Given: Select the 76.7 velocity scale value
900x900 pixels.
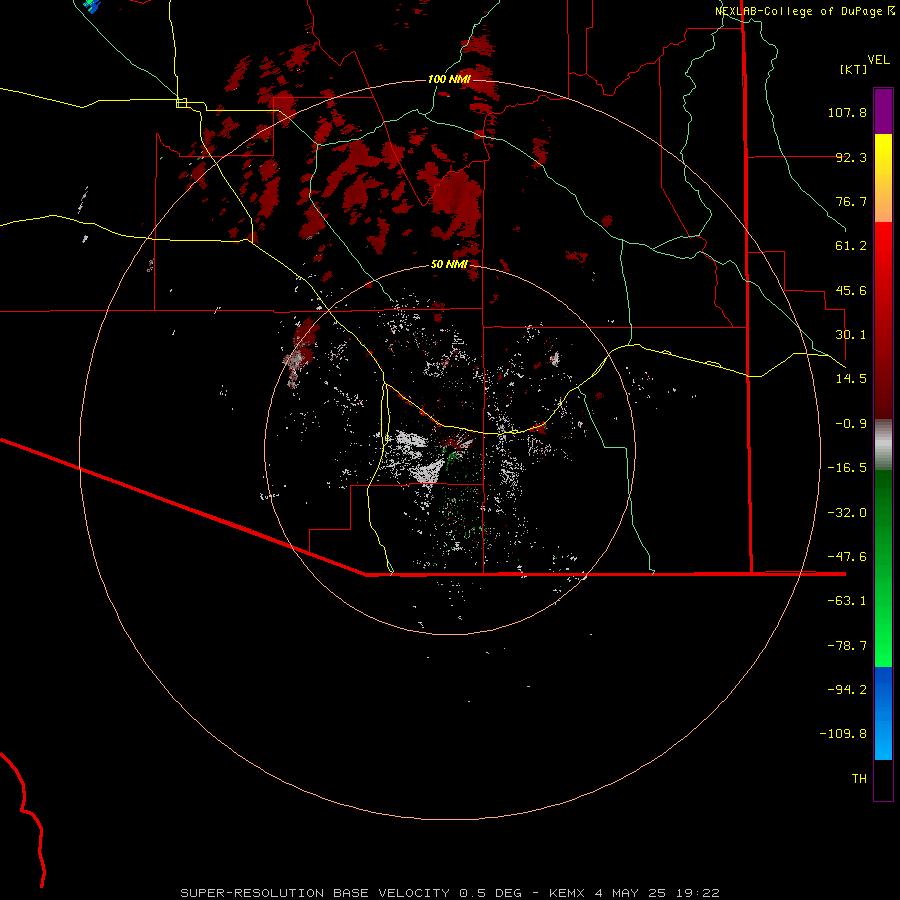Looking at the screenshot, I should 851,201.
